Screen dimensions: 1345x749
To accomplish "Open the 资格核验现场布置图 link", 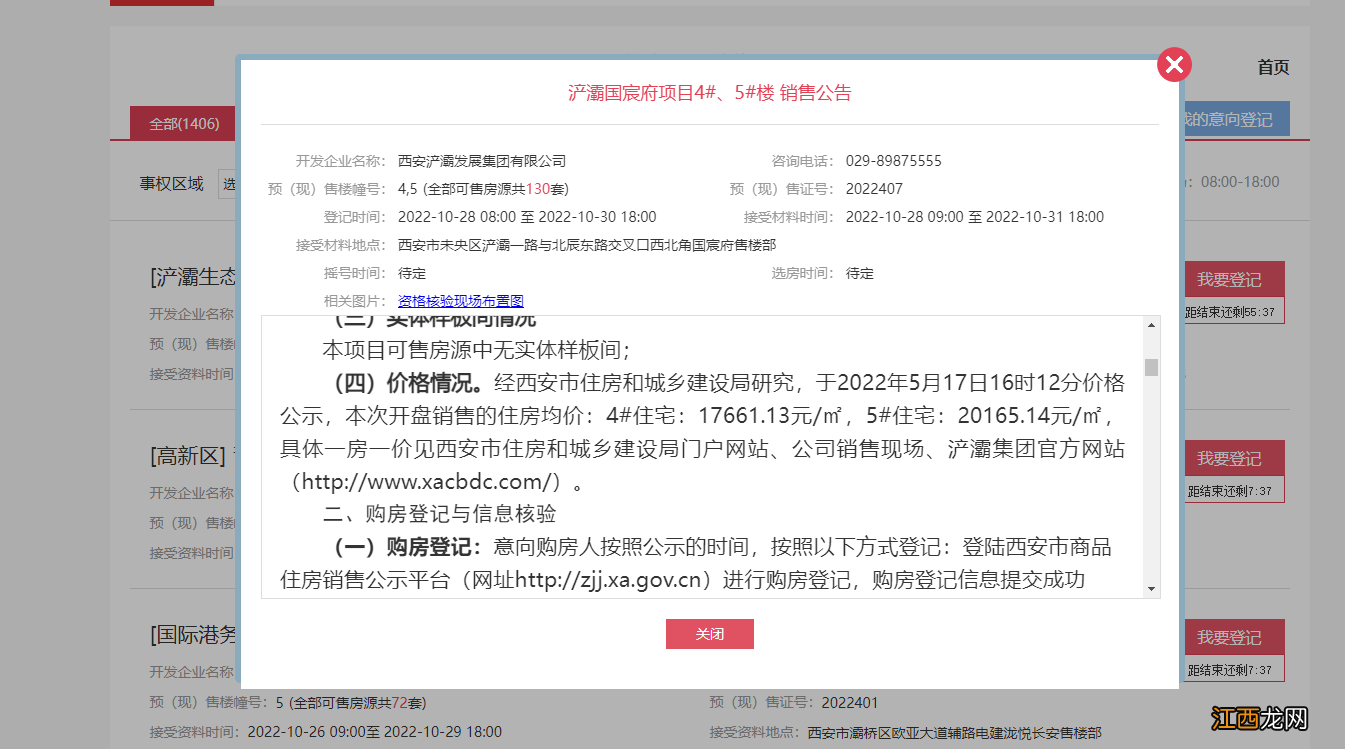I will tap(461, 301).
